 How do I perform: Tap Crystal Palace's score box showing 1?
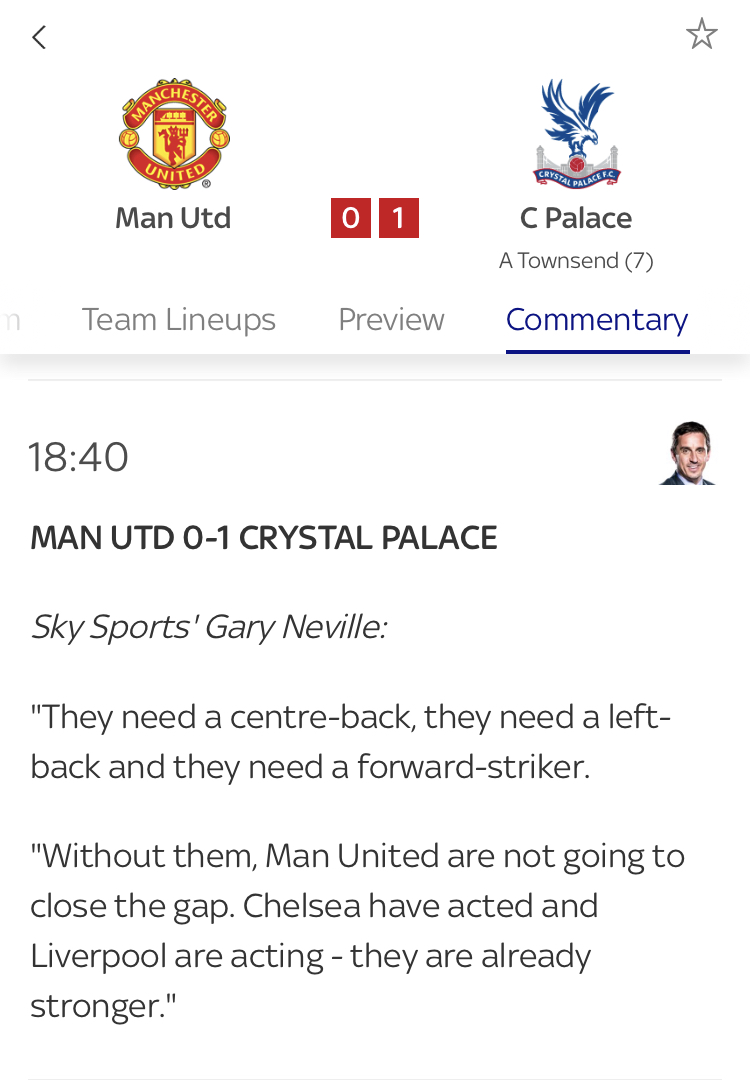point(398,218)
